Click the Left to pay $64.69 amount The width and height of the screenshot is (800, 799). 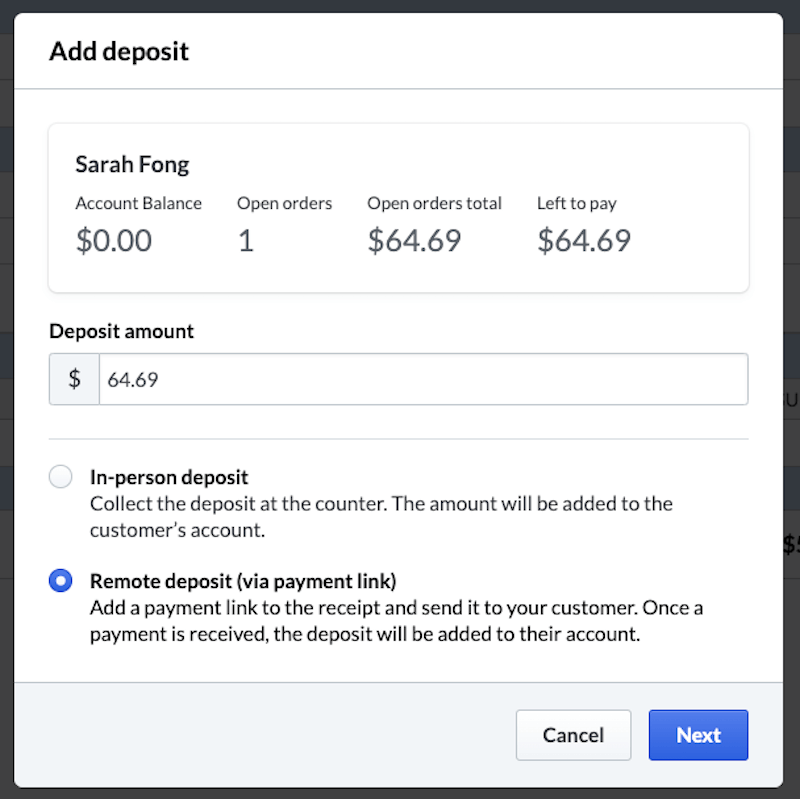(x=584, y=241)
